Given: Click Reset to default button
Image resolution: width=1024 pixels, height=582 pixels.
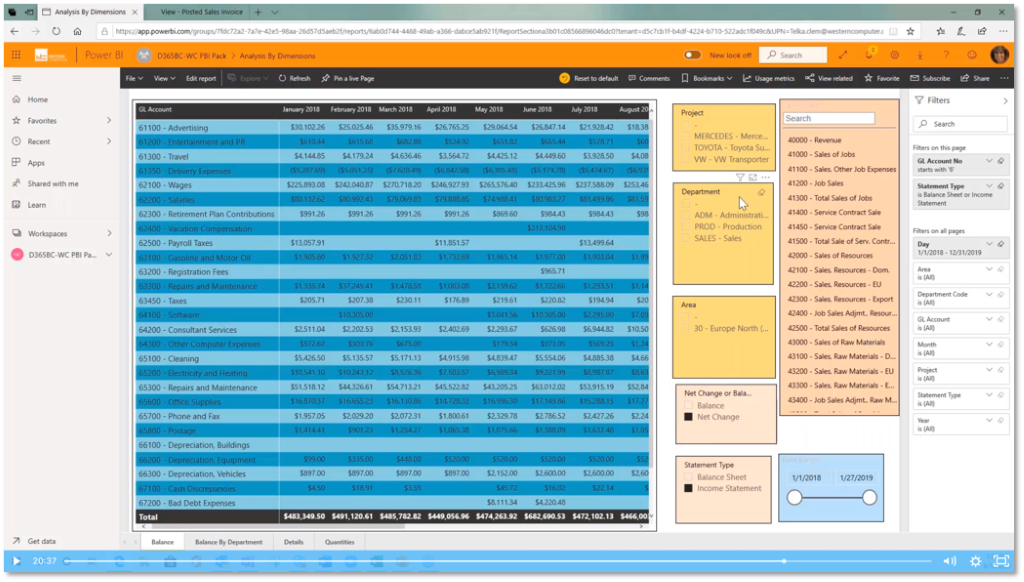Looking at the screenshot, I should tap(589, 78).
